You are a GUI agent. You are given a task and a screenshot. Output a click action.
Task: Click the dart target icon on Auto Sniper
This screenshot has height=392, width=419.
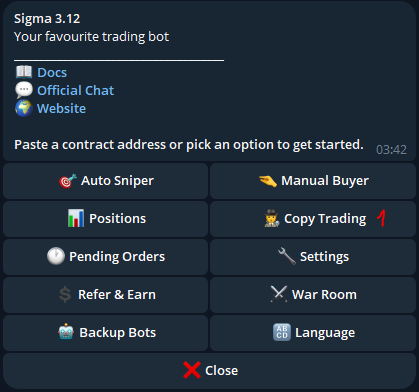click(68, 181)
